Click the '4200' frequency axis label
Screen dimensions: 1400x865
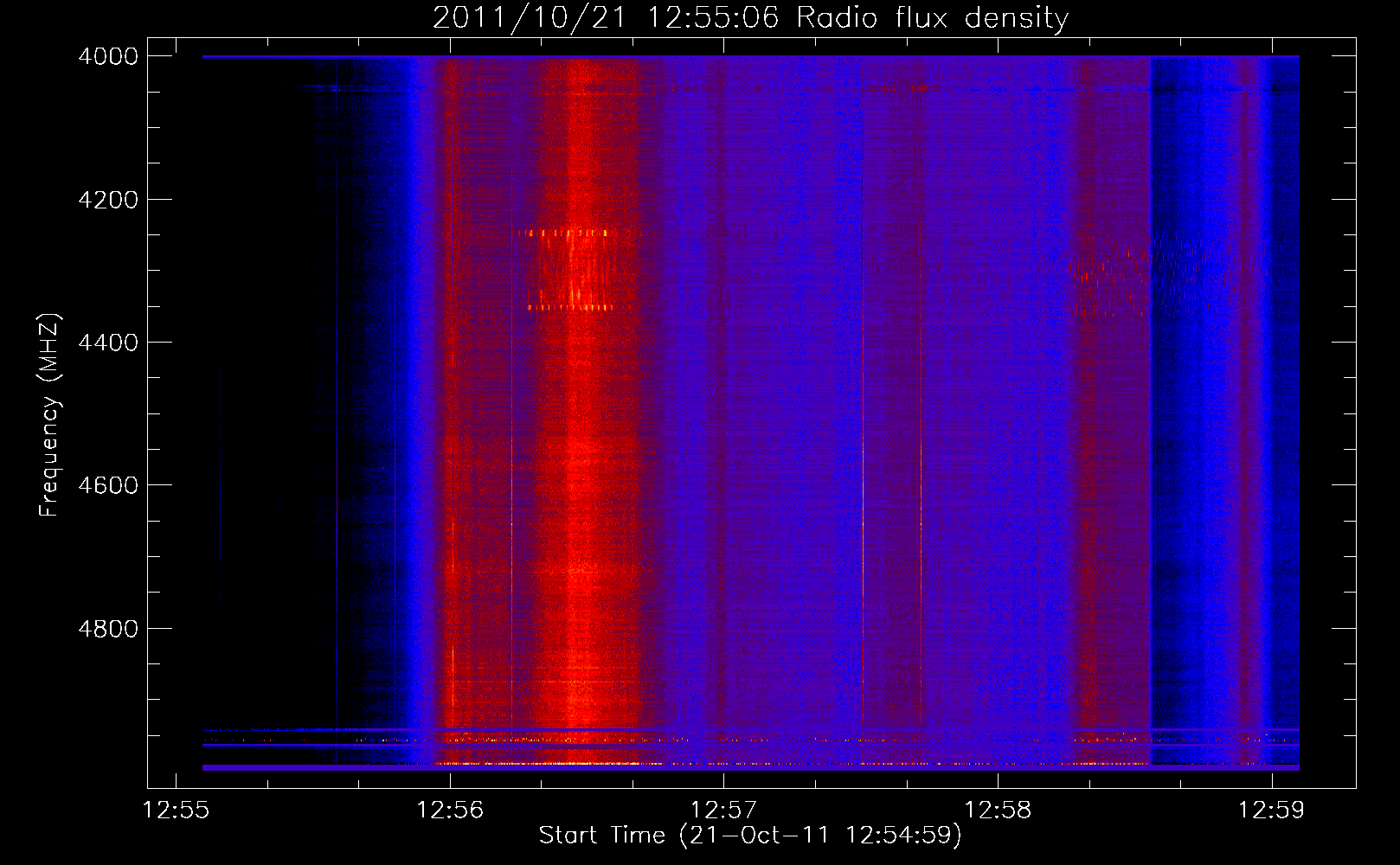107,200
